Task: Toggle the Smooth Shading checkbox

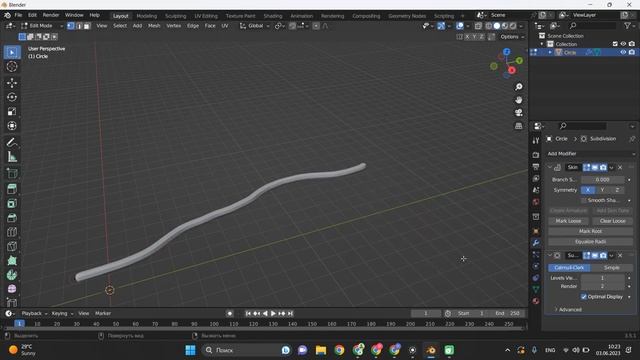Action: coord(583,200)
